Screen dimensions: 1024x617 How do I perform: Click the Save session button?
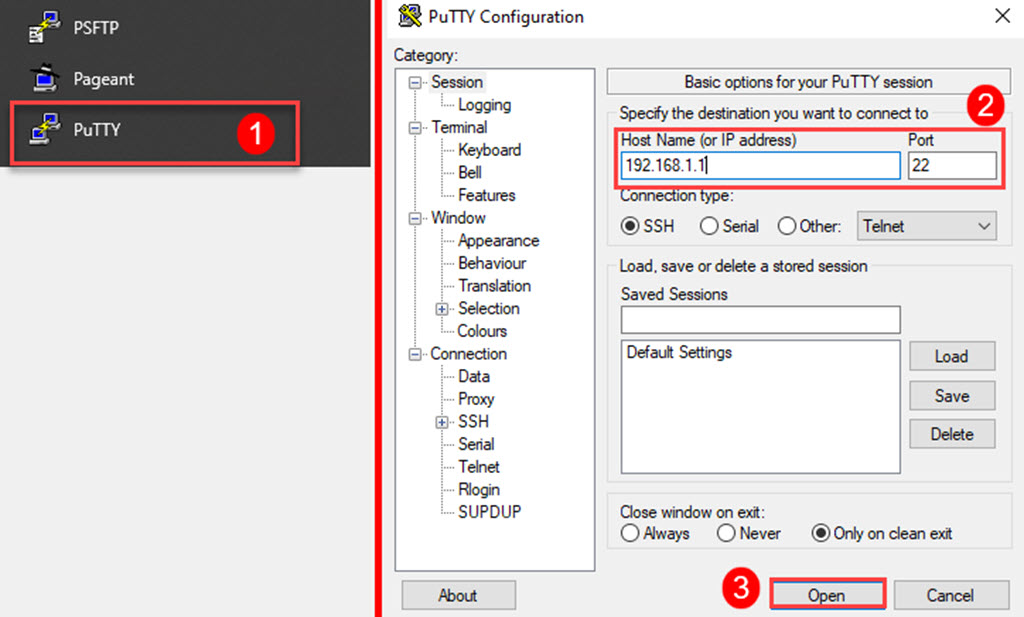(x=952, y=396)
